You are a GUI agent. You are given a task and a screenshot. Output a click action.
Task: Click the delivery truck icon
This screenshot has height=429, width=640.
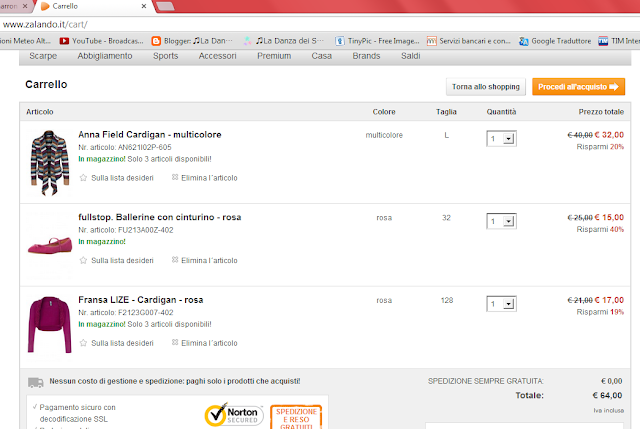tap(36, 382)
